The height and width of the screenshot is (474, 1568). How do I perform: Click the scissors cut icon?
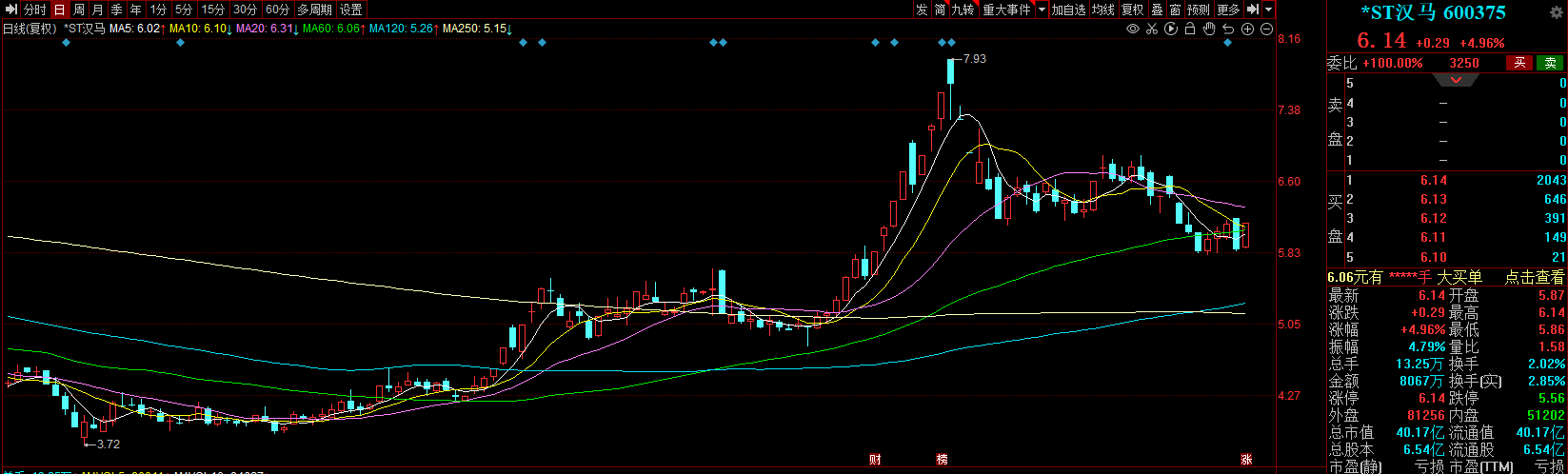point(1152,30)
